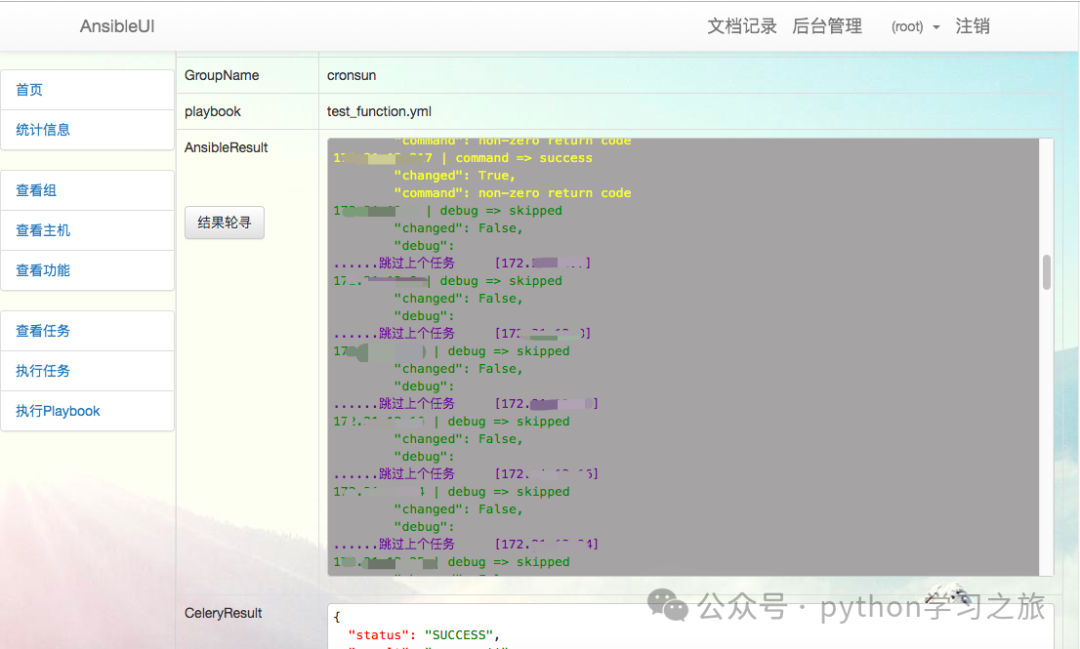Click the 注销 logout link

coord(972,26)
